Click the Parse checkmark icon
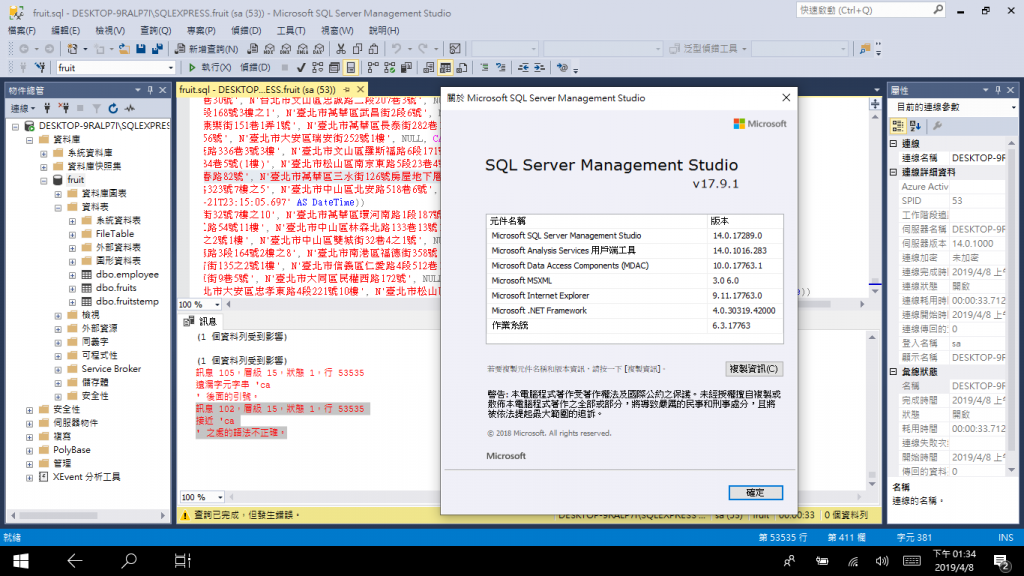The width and height of the screenshot is (1024, 576). point(300,67)
